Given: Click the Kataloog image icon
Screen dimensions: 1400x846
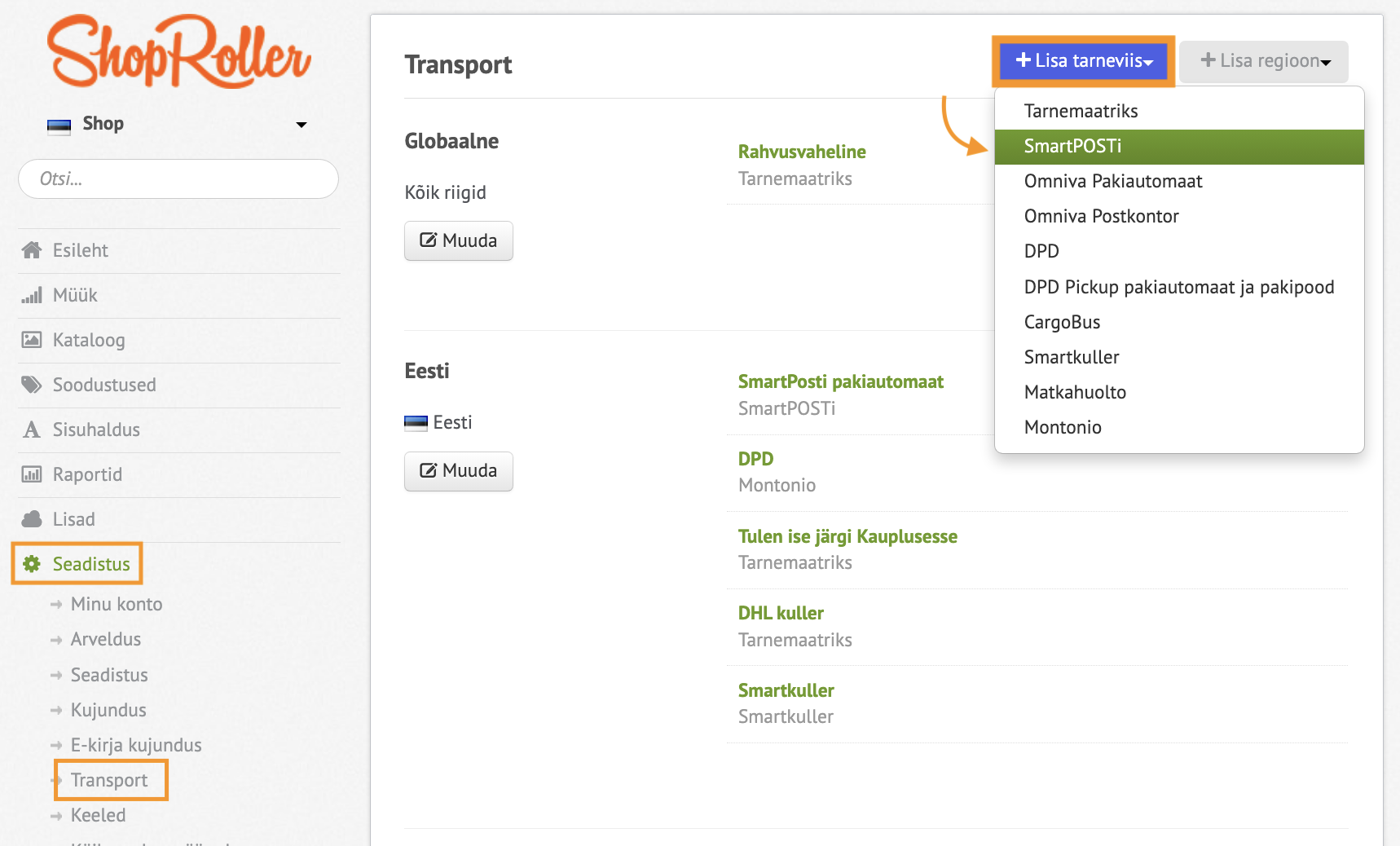Looking at the screenshot, I should coord(32,340).
